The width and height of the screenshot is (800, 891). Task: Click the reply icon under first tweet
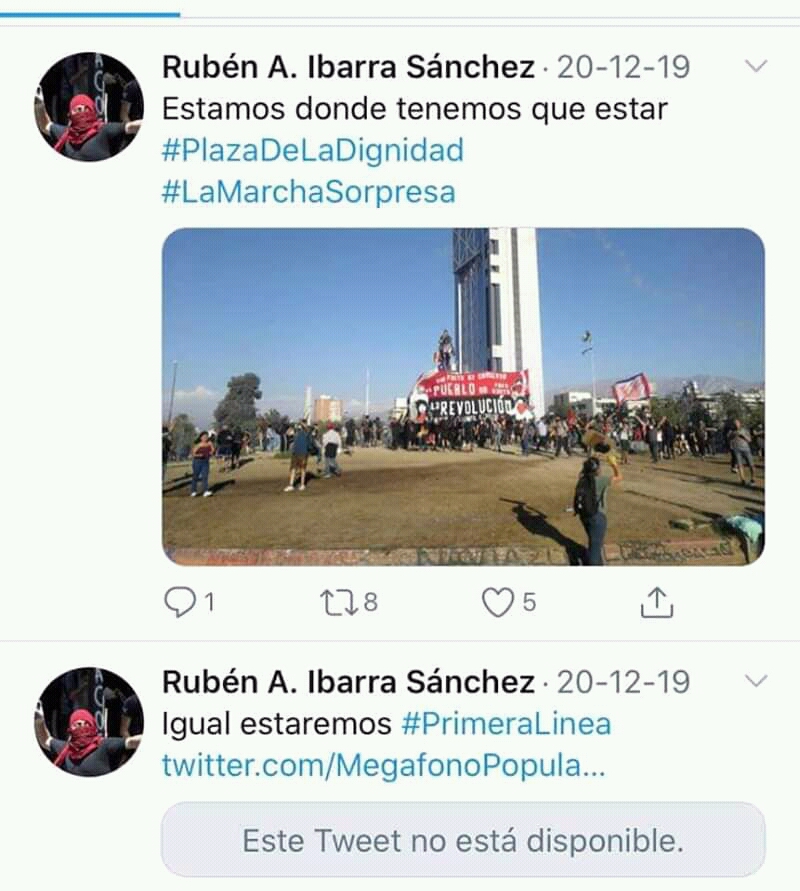180,602
